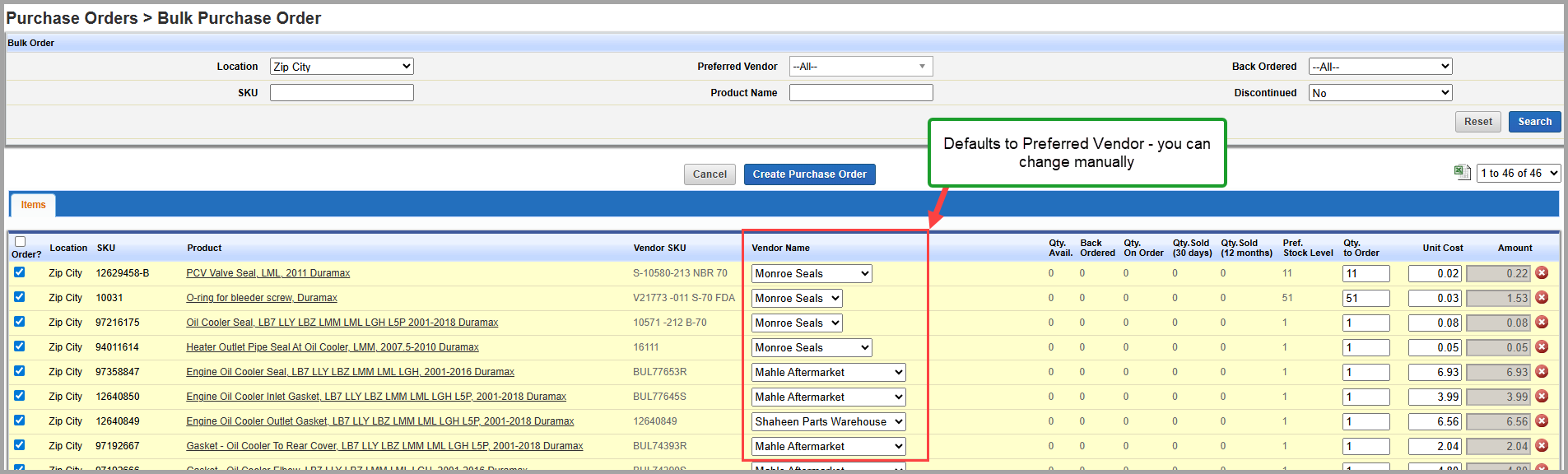Click the Search button
Viewport: 1568px width, 474px height.
[1534, 122]
